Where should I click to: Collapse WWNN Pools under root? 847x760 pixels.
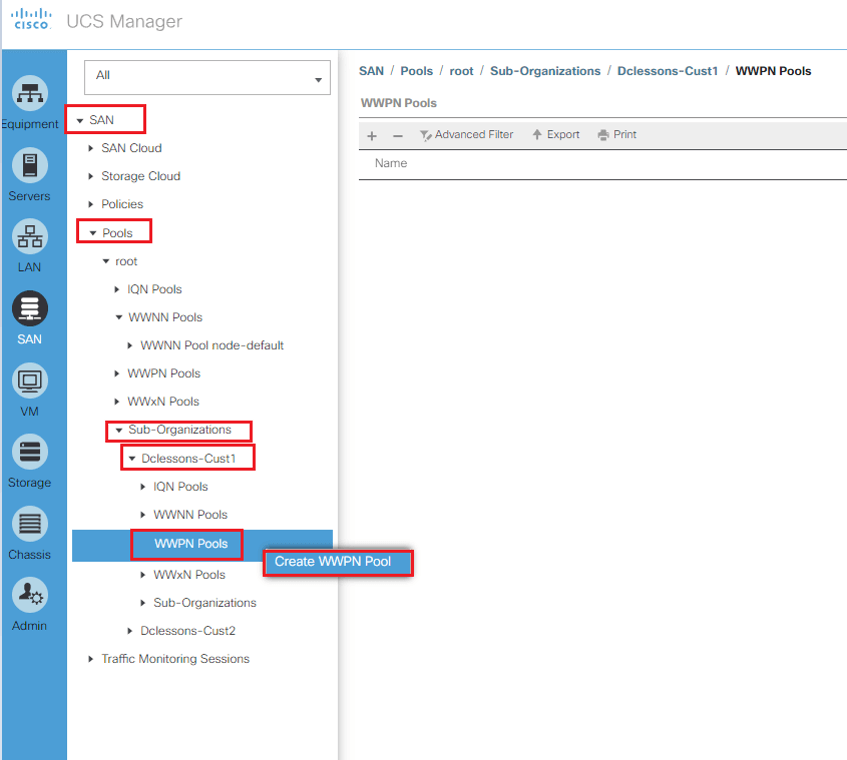click(119, 317)
